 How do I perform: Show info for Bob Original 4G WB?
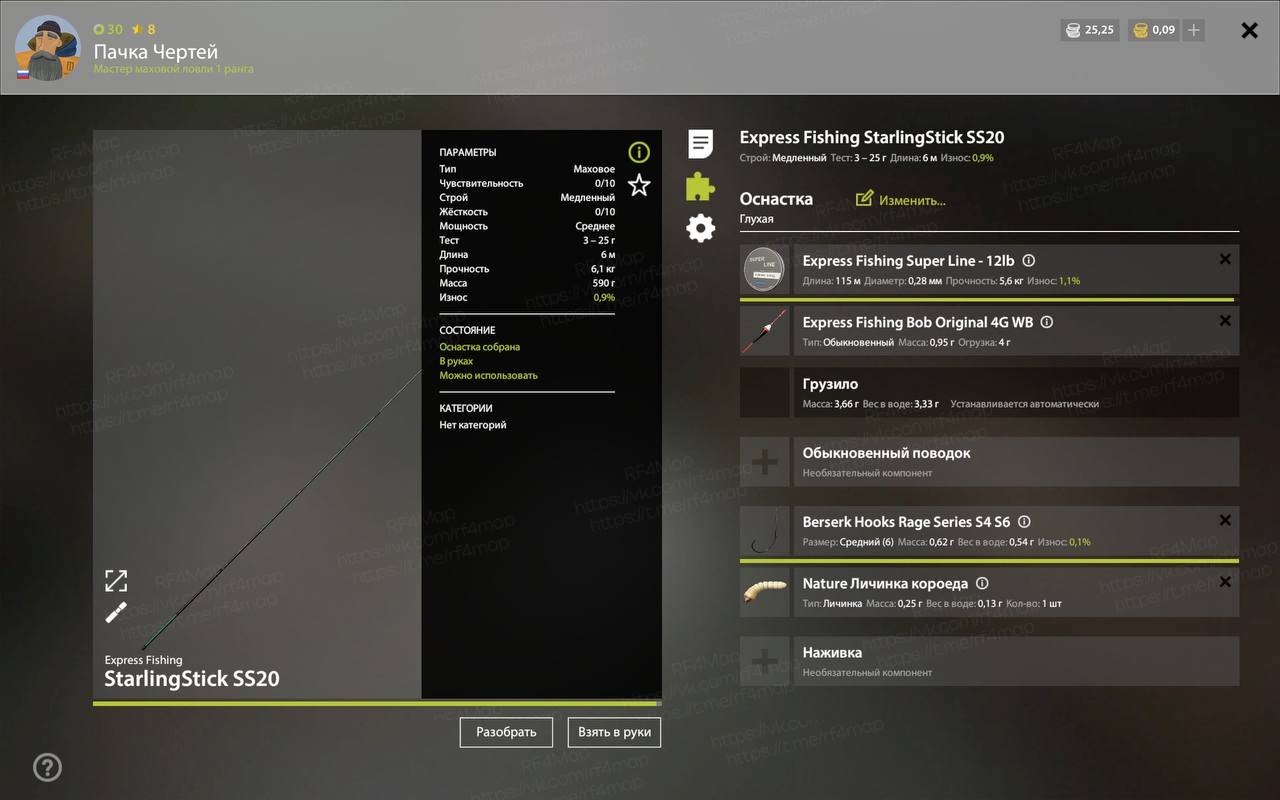[x=1047, y=323]
